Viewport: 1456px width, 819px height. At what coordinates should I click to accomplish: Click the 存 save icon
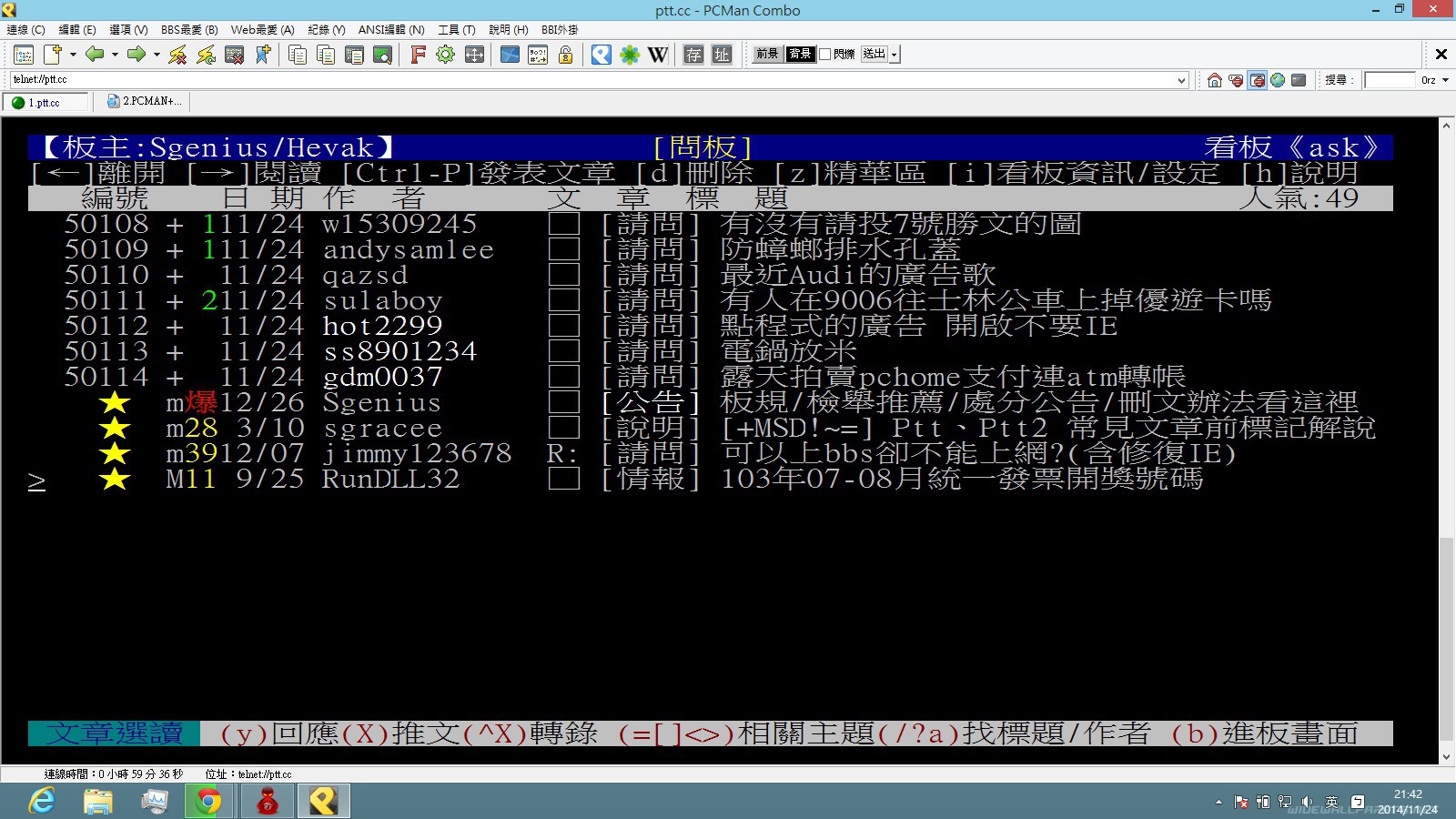pos(693,55)
